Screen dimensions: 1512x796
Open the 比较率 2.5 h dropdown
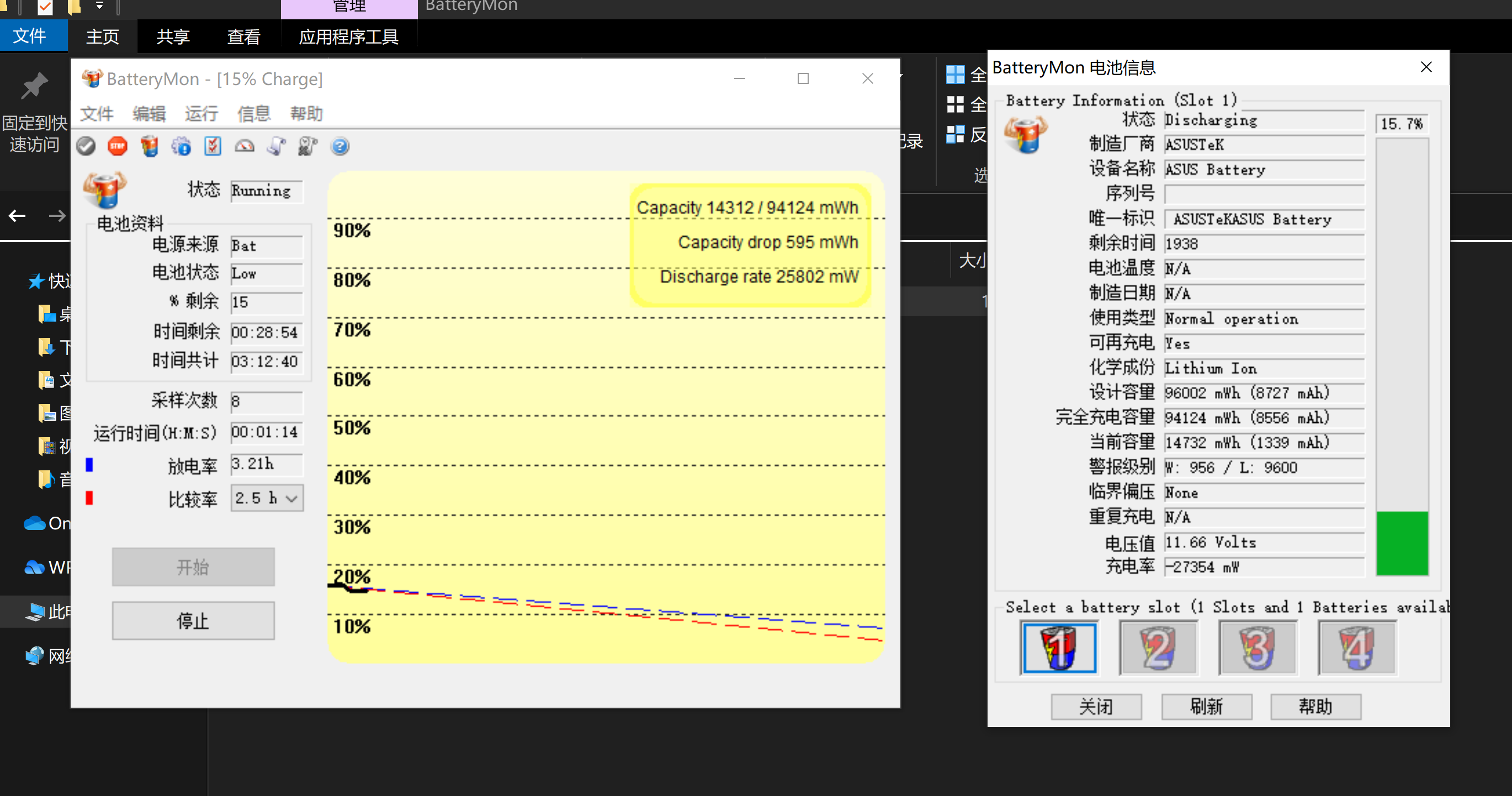pos(267,498)
